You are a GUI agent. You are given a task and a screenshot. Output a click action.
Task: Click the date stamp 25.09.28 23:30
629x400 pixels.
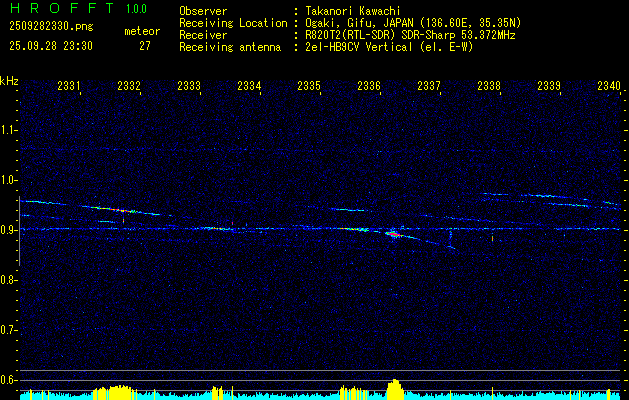(51, 46)
